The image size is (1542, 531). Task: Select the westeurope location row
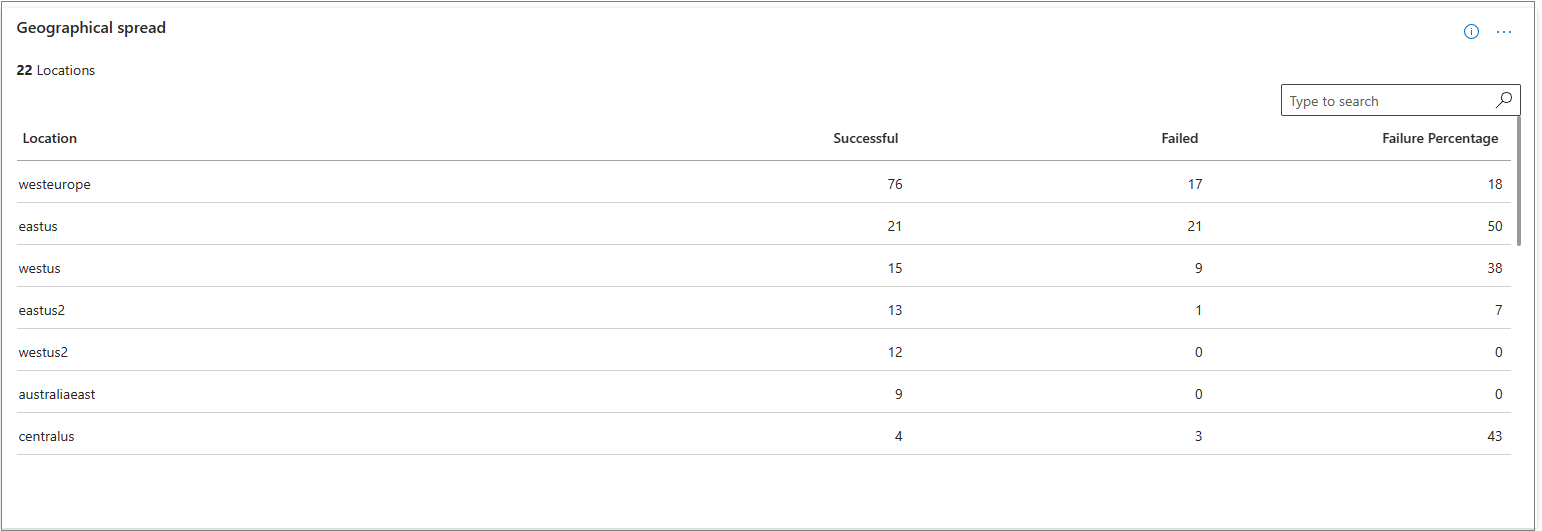[x=55, y=184]
